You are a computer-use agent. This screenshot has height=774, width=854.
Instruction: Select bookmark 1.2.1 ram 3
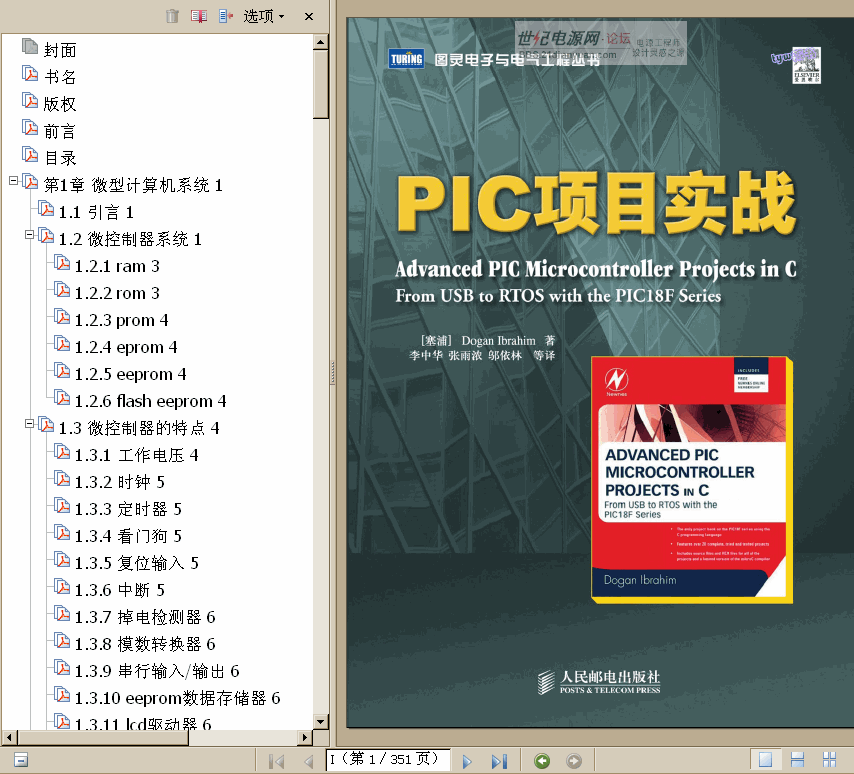(x=117, y=266)
